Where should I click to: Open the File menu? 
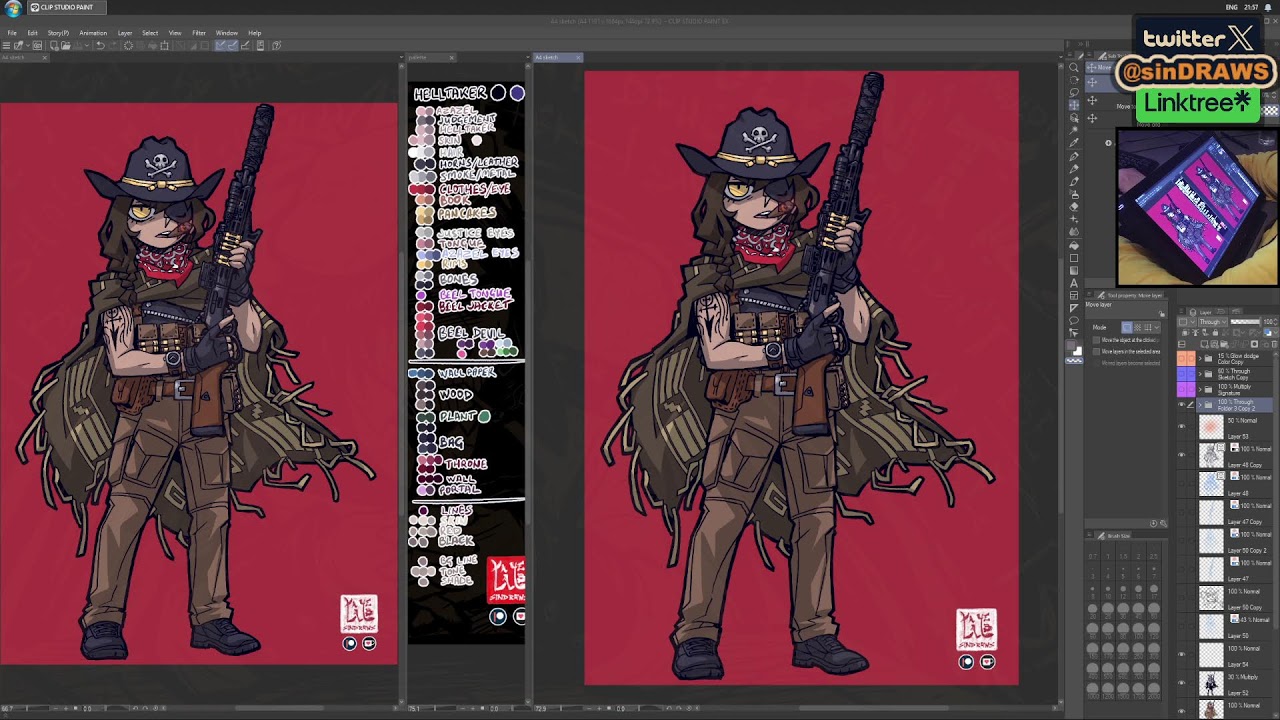[x=12, y=33]
